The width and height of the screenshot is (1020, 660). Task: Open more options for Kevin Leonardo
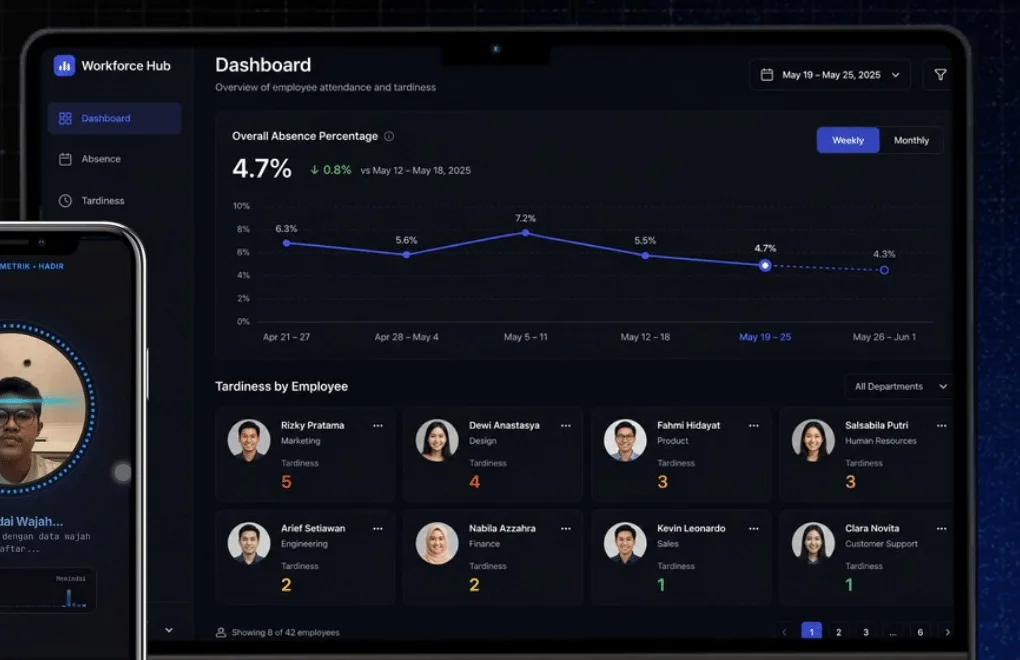[754, 529]
